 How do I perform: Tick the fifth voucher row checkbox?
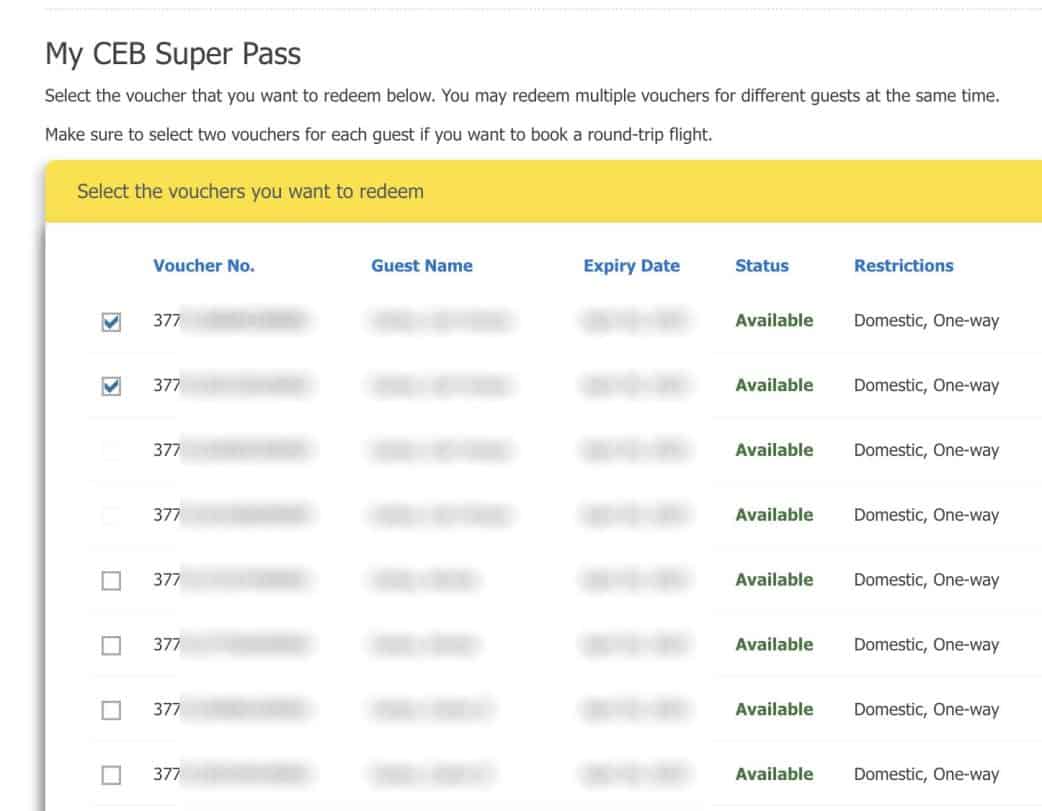[x=112, y=581]
